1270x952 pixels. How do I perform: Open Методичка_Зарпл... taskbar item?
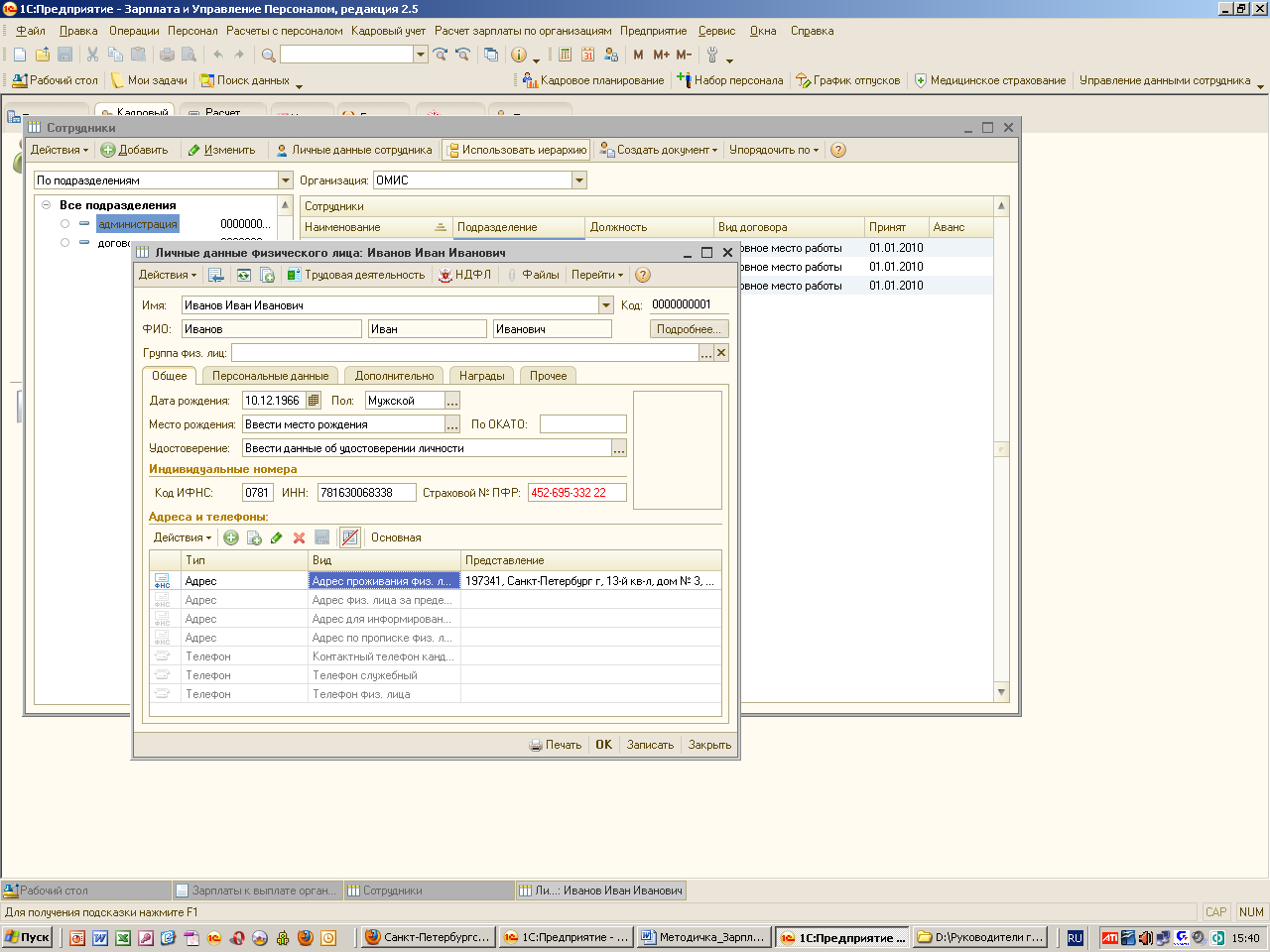pos(702,937)
